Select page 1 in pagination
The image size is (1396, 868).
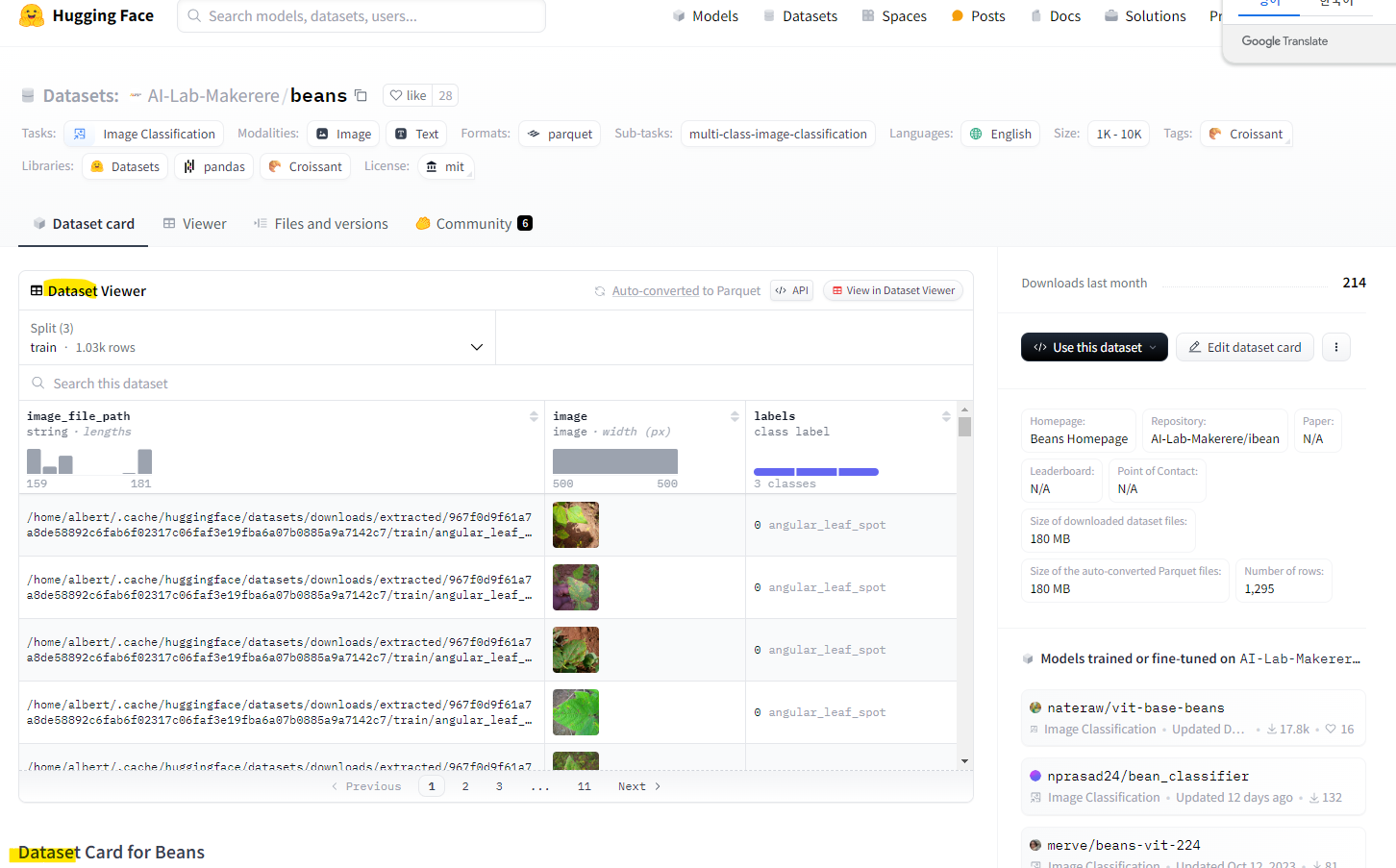click(x=432, y=786)
